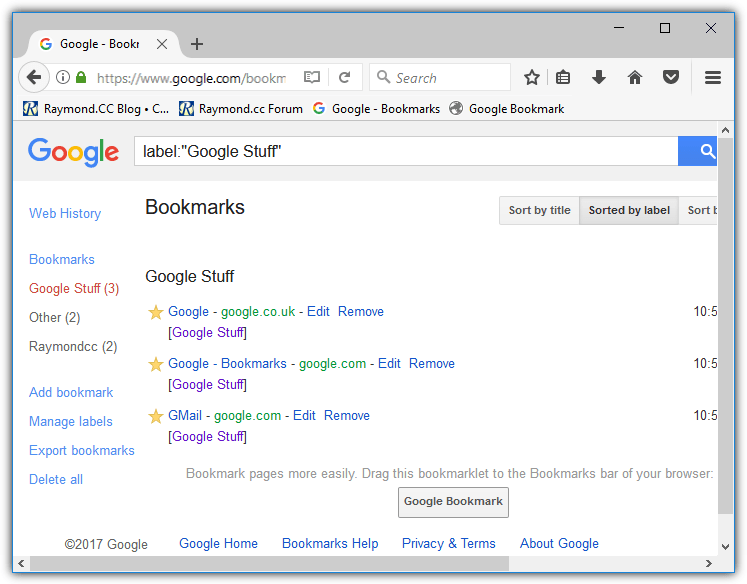Open About Google footer link
Image resolution: width=747 pixels, height=584 pixels.
(x=559, y=544)
